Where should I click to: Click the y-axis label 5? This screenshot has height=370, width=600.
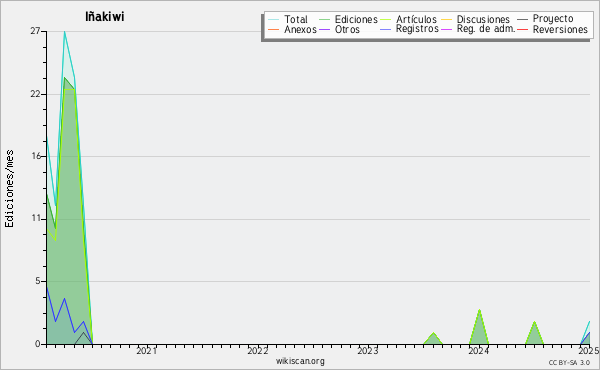(38, 281)
